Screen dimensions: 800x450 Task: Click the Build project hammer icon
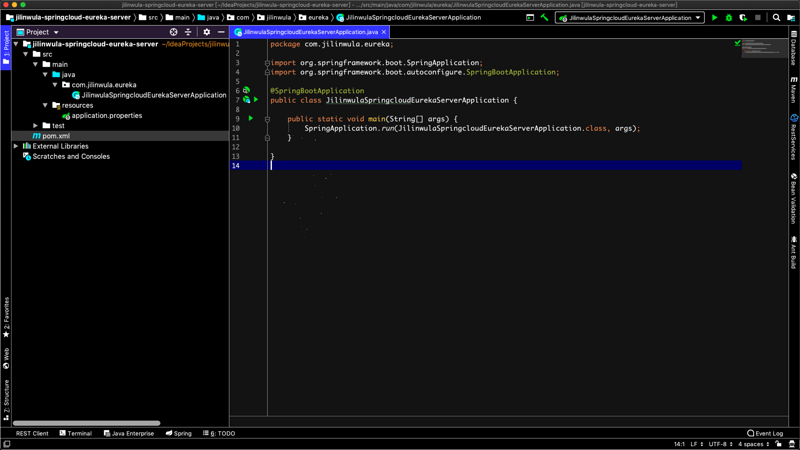545,18
